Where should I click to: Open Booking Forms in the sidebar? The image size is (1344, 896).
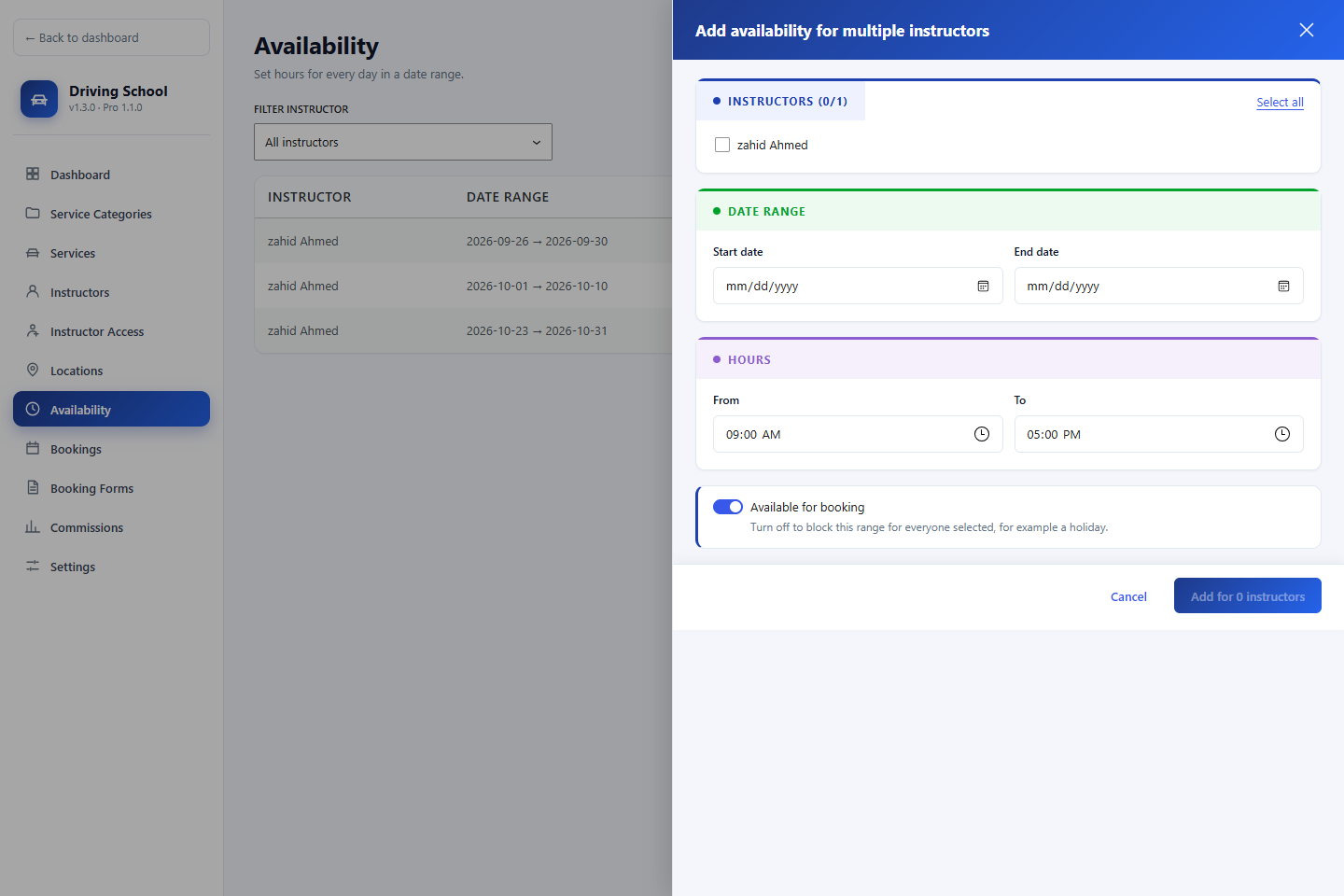coord(111,488)
